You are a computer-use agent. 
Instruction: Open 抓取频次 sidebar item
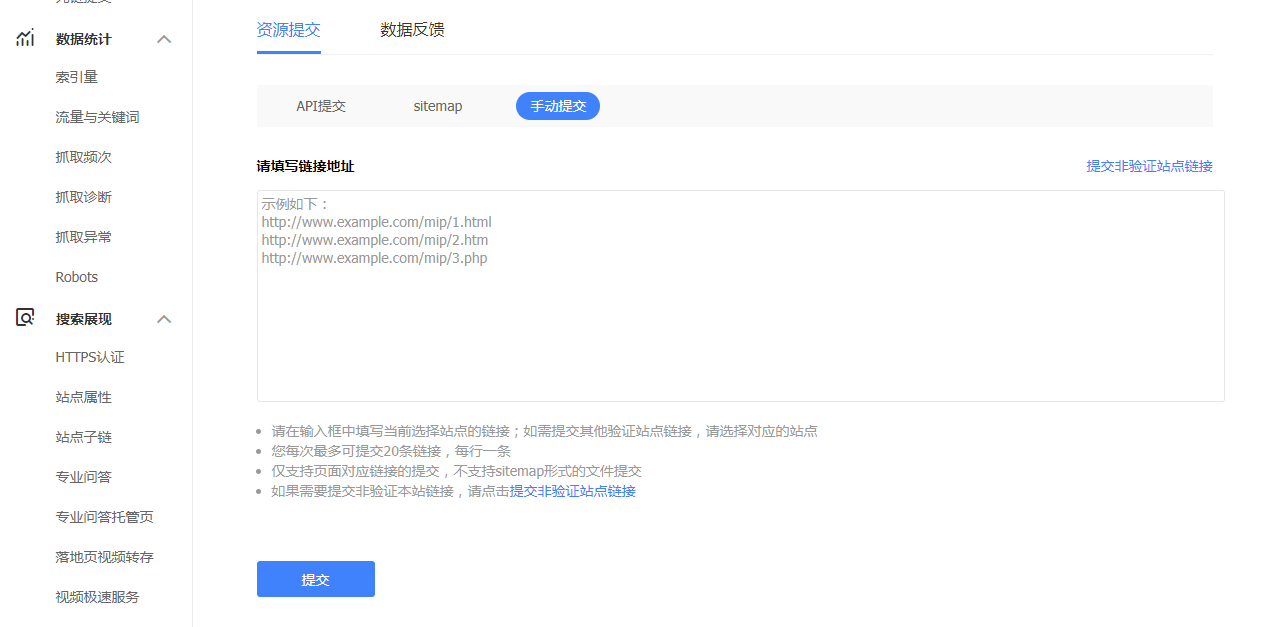(x=83, y=157)
